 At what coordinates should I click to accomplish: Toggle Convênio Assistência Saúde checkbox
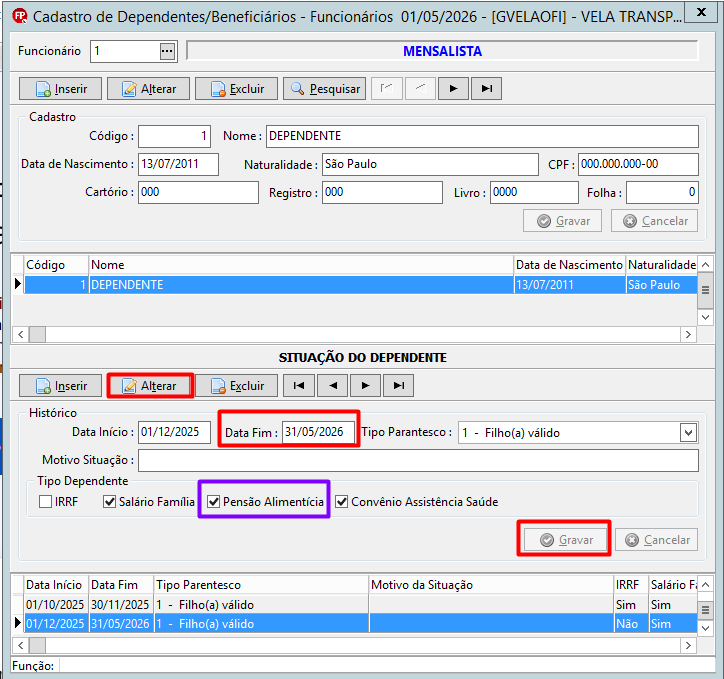pos(342,502)
